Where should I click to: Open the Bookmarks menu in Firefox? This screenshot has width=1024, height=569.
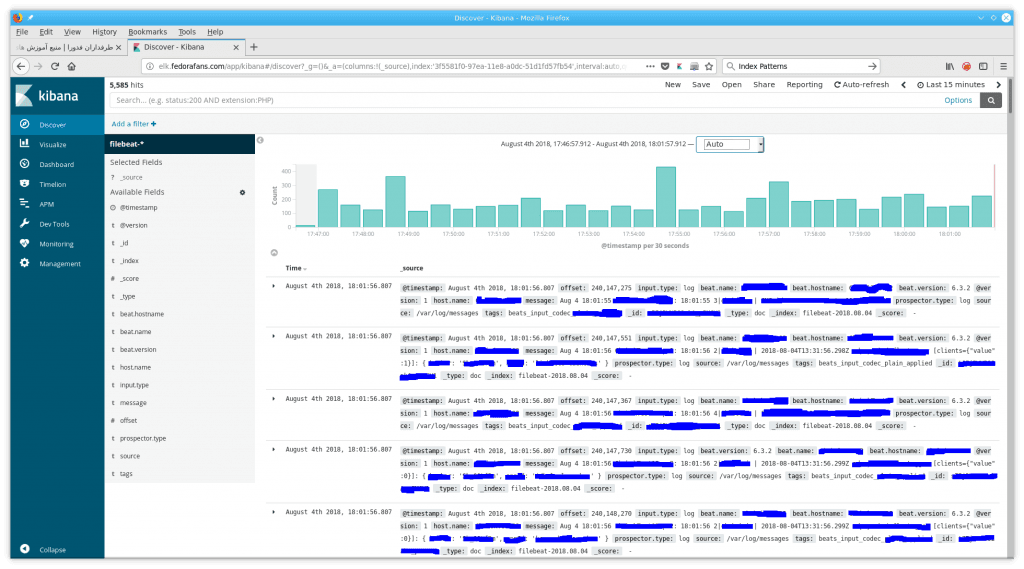(x=148, y=32)
